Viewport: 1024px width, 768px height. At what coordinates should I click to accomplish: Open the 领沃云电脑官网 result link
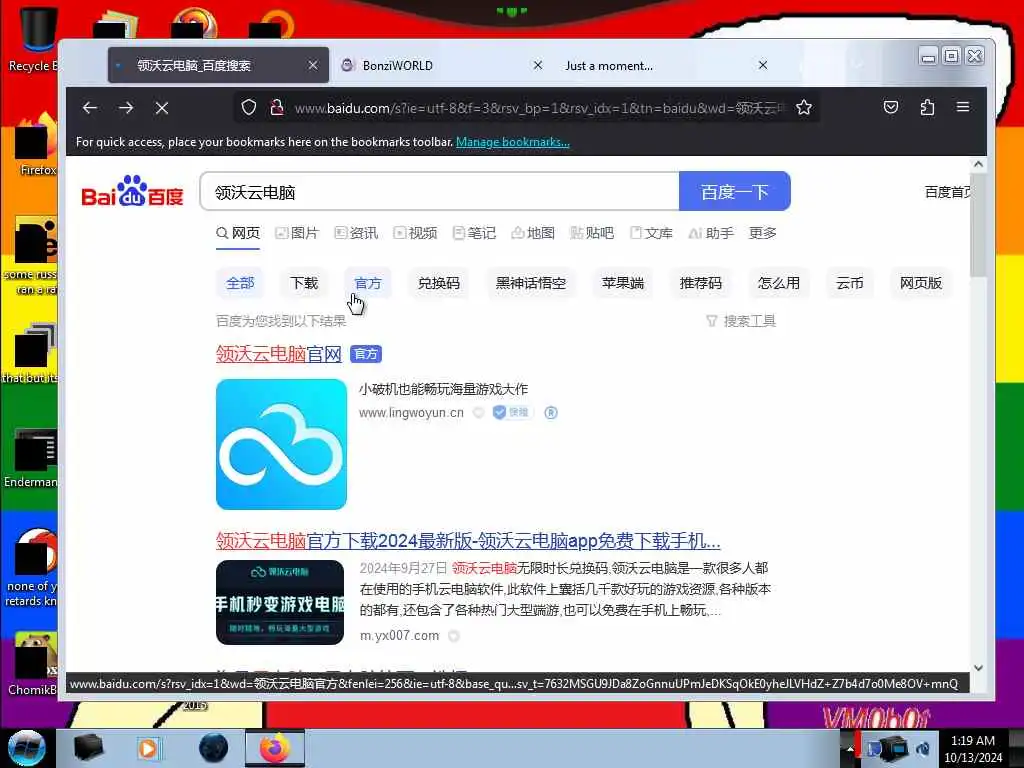pos(279,354)
